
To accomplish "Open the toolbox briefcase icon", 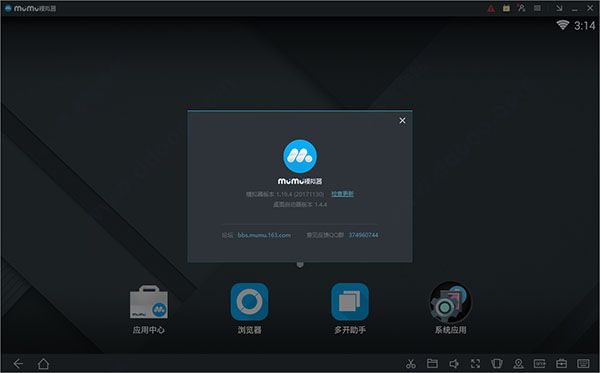I will click(x=561, y=363).
